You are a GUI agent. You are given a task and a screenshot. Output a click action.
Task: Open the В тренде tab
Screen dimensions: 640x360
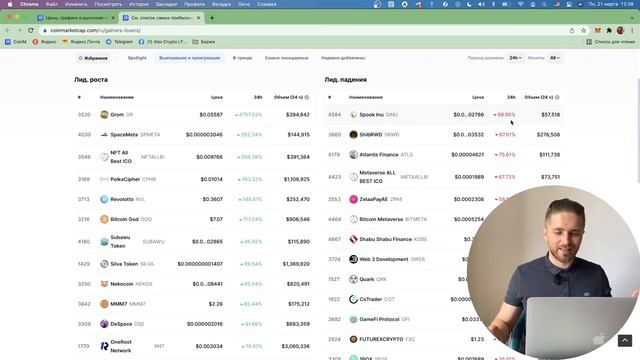click(242, 58)
